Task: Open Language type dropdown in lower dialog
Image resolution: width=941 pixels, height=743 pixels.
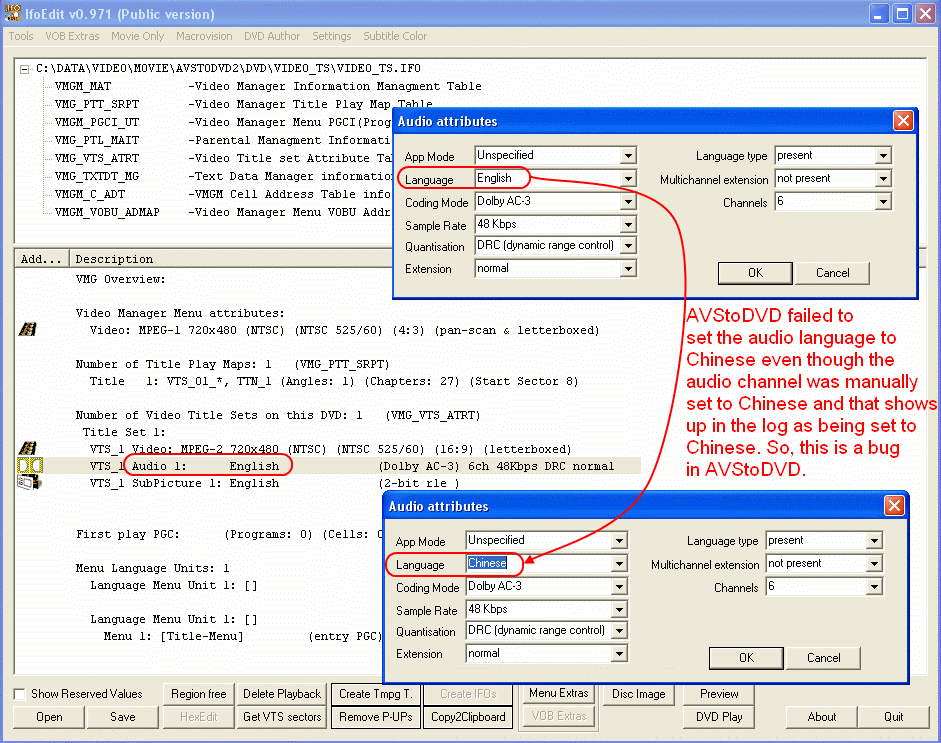Action: (x=874, y=541)
